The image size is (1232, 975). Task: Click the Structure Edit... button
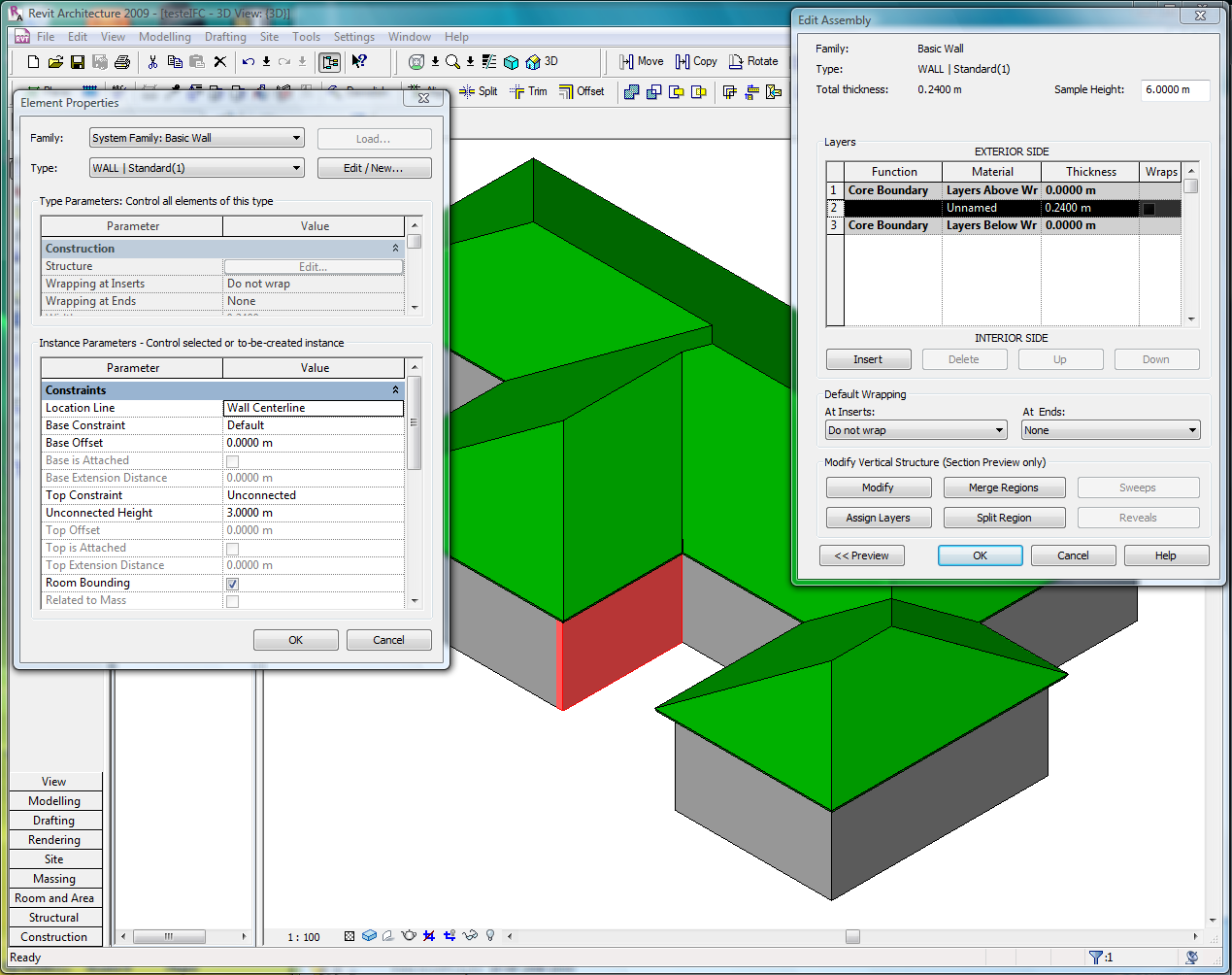(314, 266)
